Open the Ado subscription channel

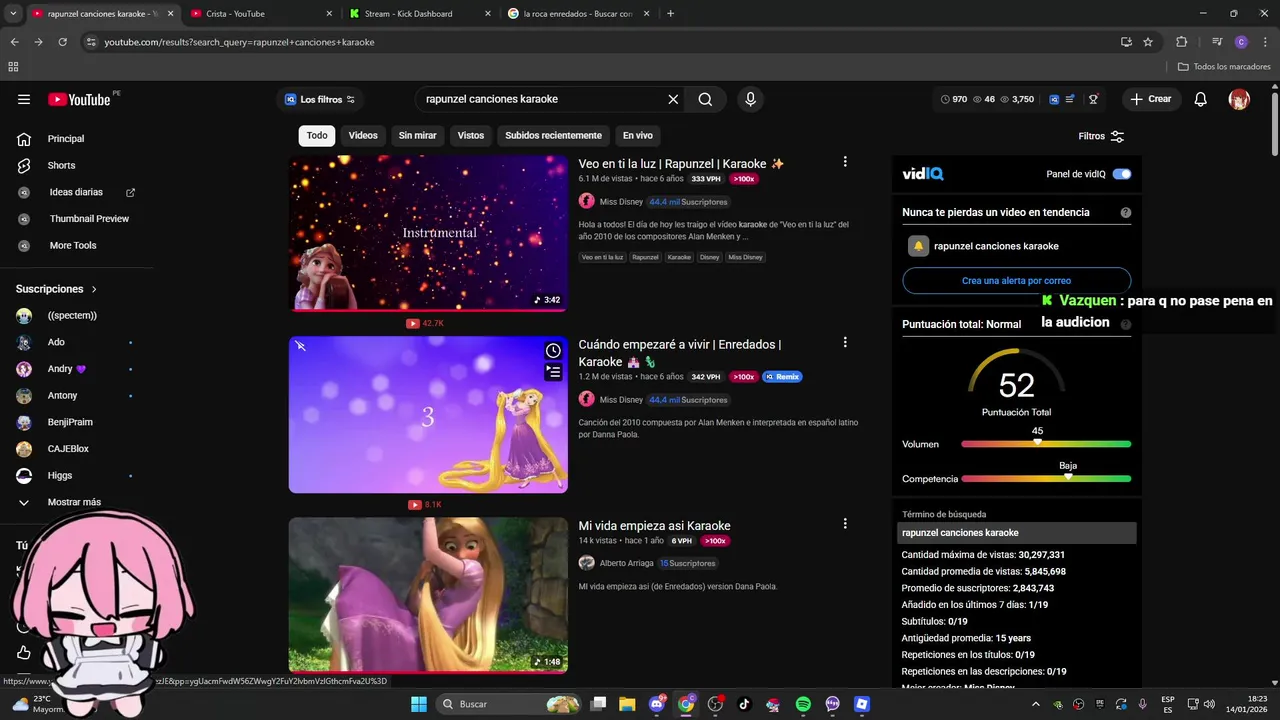[56, 342]
